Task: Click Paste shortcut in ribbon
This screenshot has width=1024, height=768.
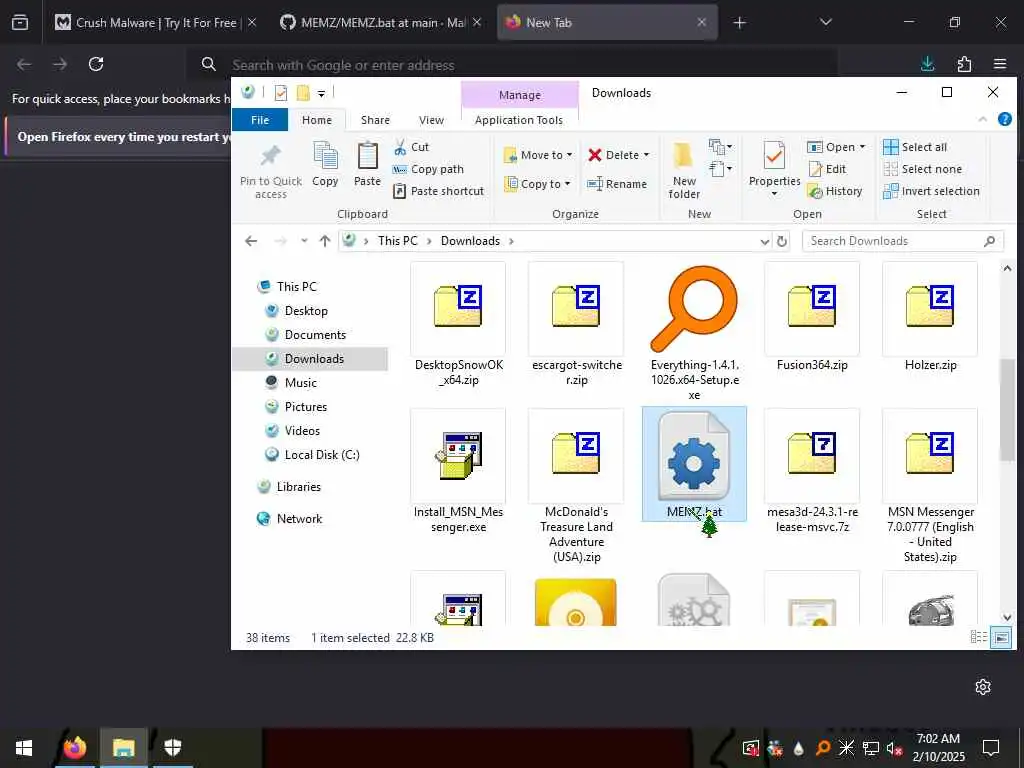Action: [439, 191]
